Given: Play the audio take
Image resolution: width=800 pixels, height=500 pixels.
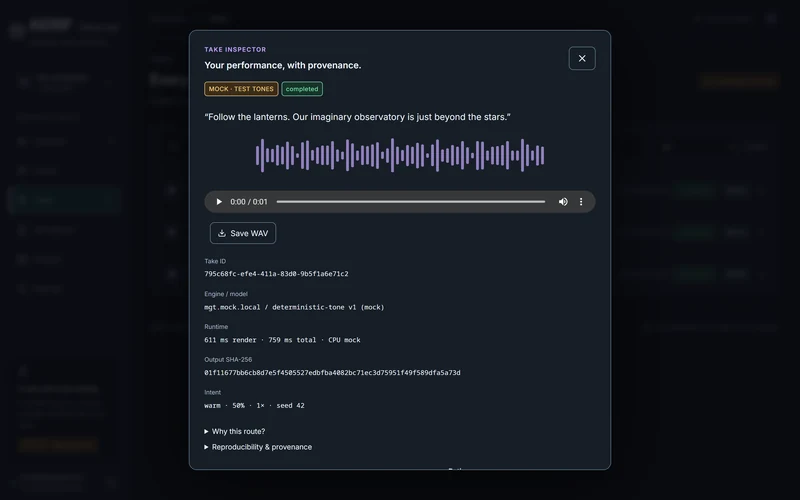Looking at the screenshot, I should tap(219, 202).
